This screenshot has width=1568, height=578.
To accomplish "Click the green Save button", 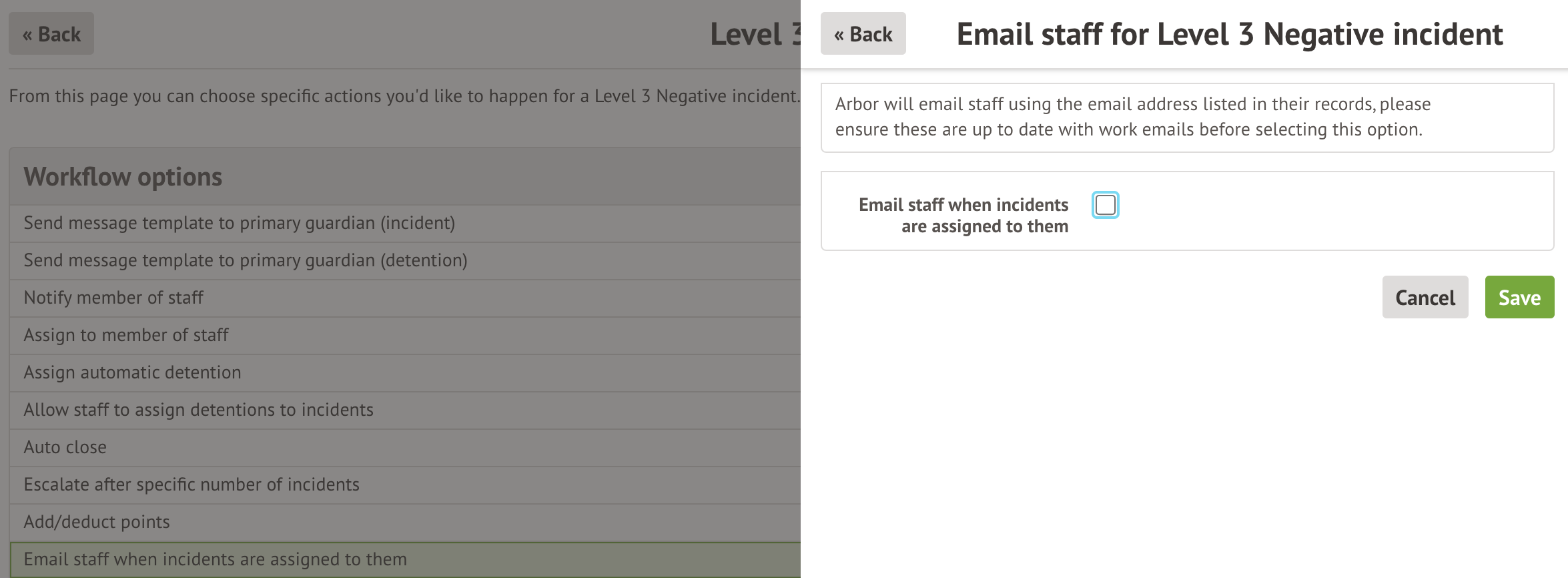I will point(1519,297).
